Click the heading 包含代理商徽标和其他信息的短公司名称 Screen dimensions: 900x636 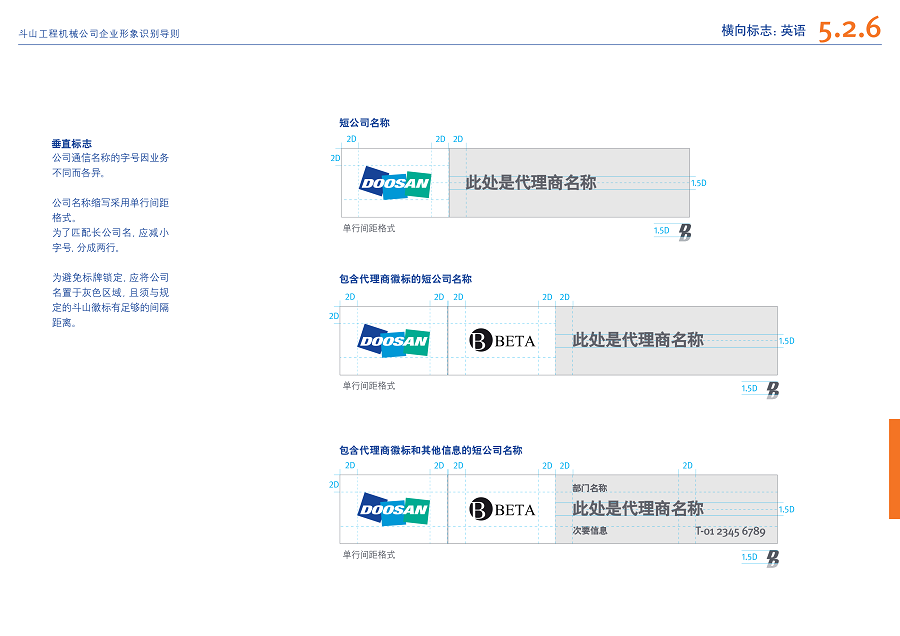pos(430,450)
